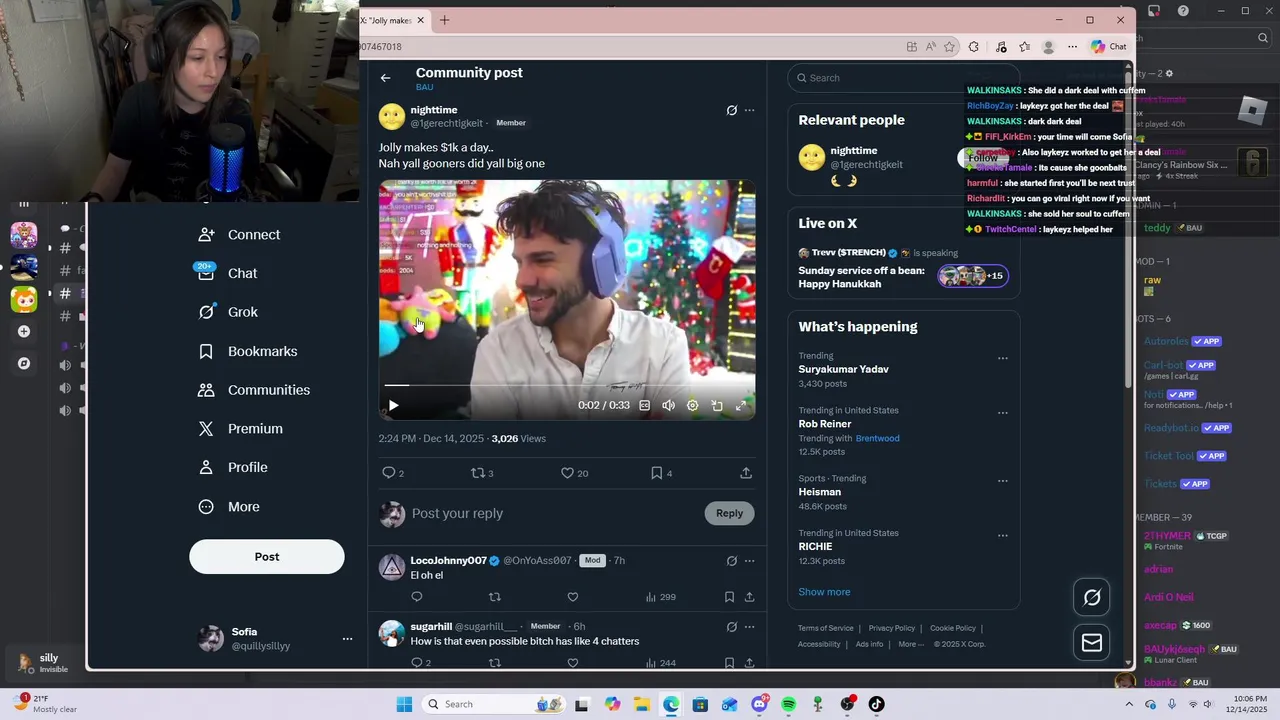Open options for Rob Reiner trend
The height and width of the screenshot is (720, 1280).
(1002, 413)
